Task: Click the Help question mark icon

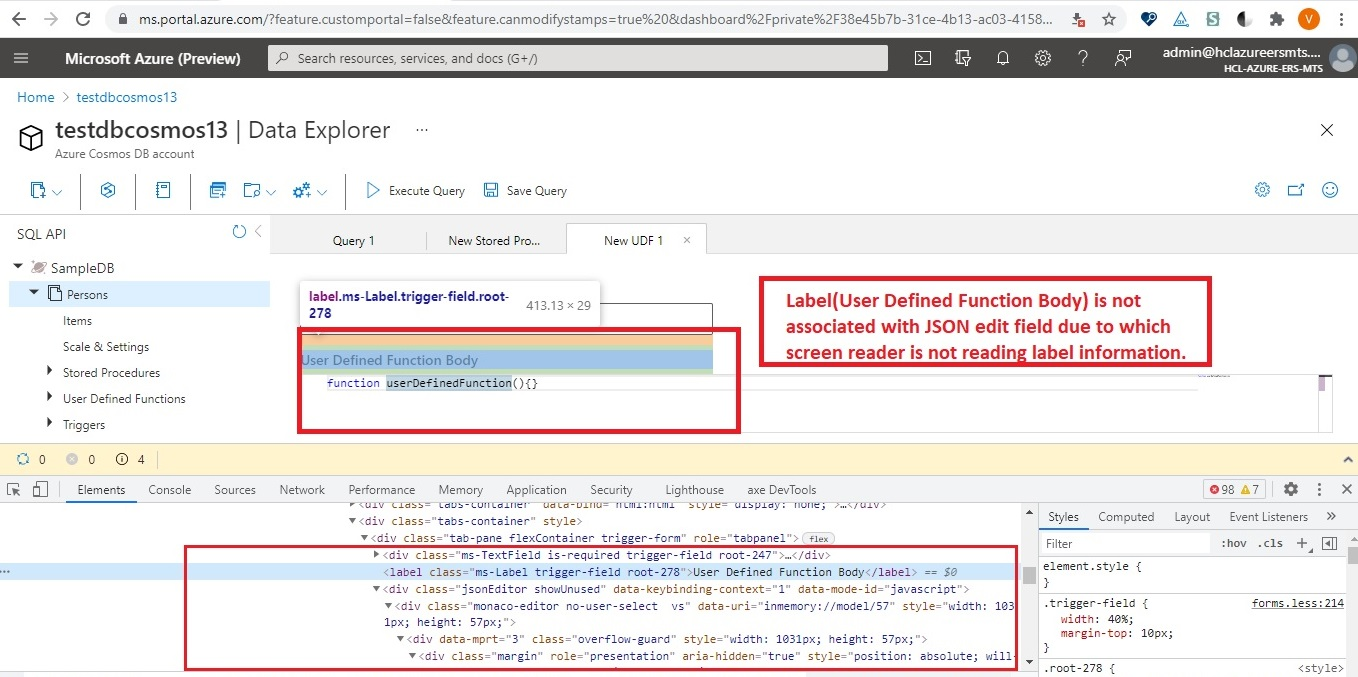Action: click(x=1083, y=58)
